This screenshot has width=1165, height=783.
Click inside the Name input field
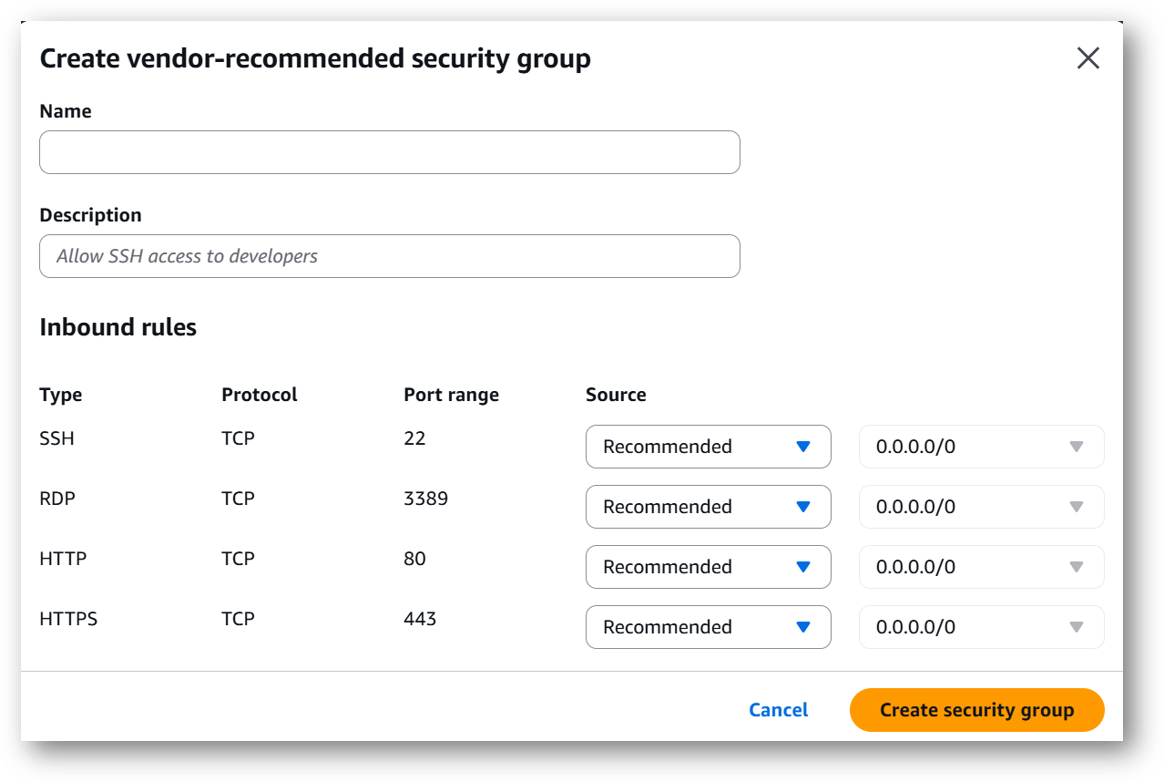click(389, 152)
